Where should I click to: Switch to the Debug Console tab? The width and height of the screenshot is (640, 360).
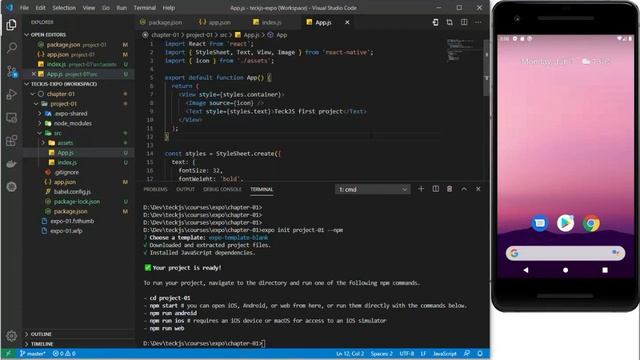[x=222, y=189]
